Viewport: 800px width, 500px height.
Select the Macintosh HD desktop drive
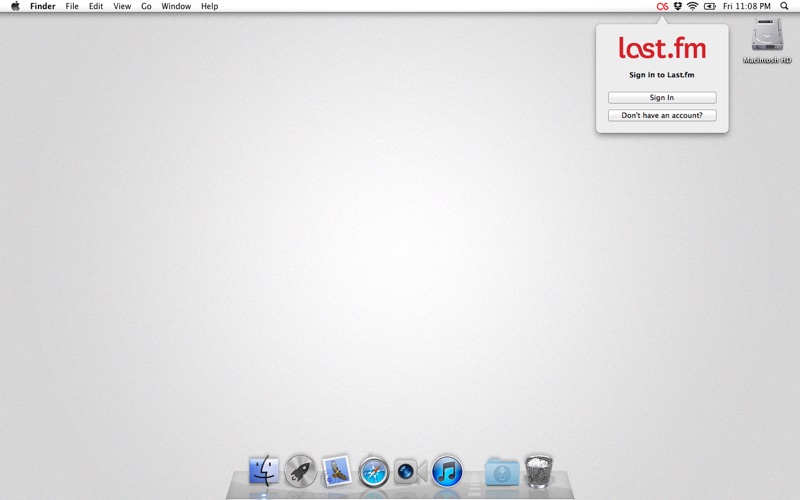[767, 41]
